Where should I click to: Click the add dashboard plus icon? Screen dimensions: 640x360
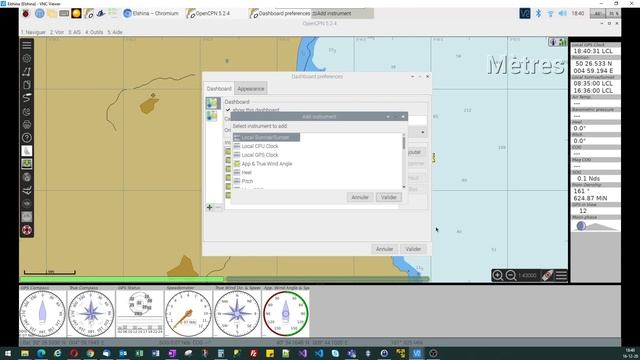[x=209, y=207]
